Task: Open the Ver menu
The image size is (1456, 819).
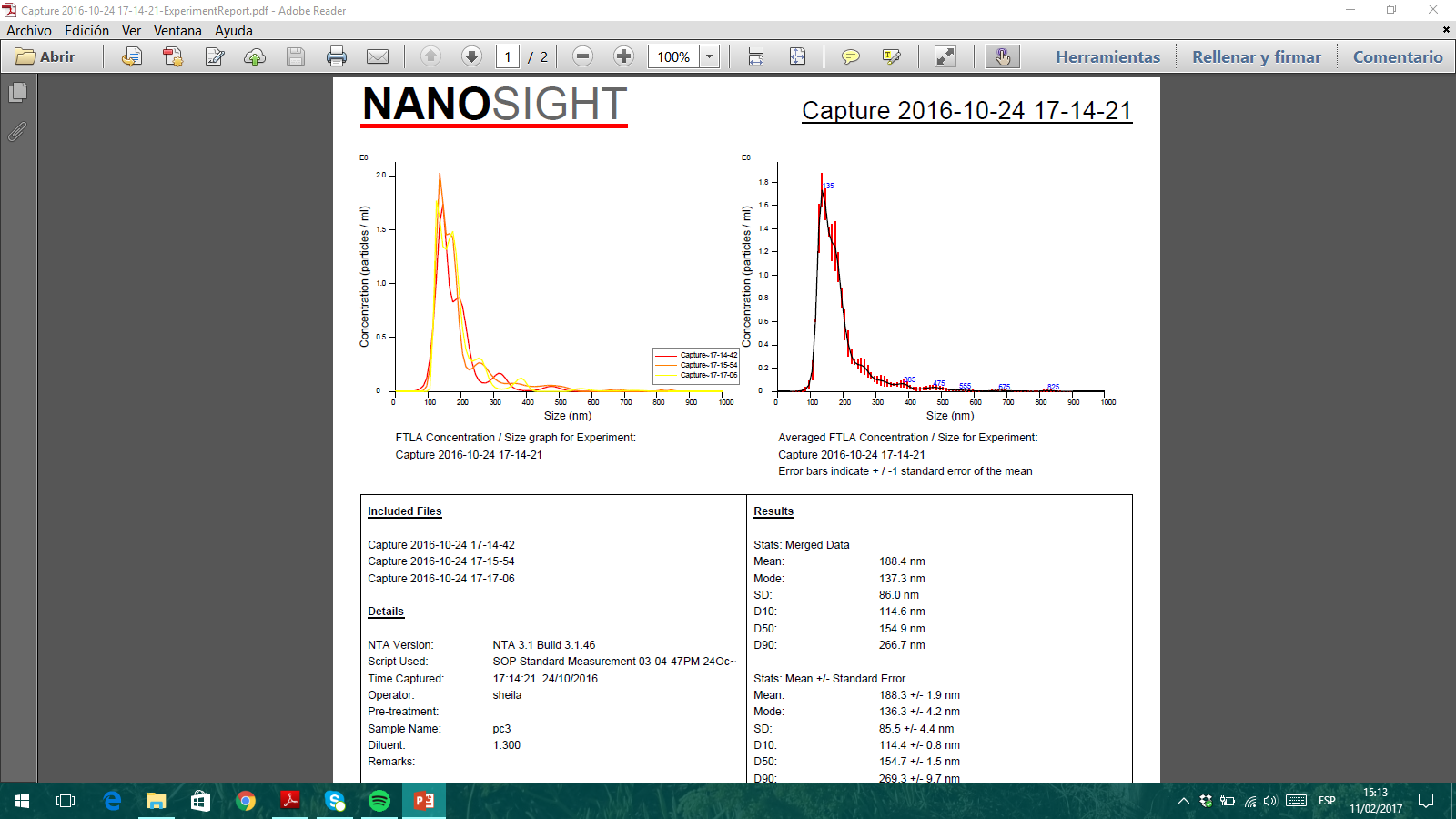Action: (x=131, y=31)
